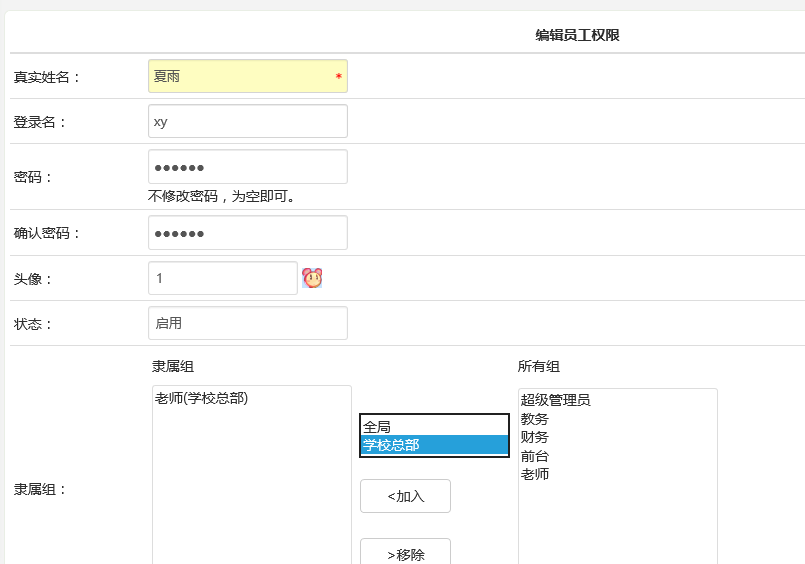Choose 老师 in the 所有组 list
This screenshot has width=805, height=564.
tap(535, 474)
